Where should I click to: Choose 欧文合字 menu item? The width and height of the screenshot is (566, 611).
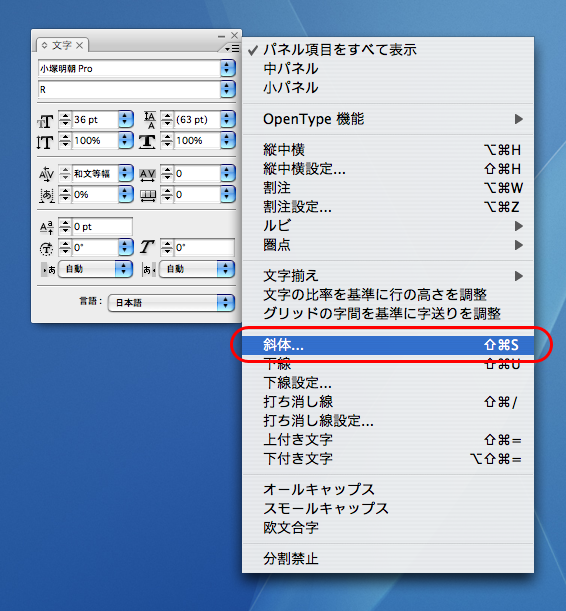click(x=388, y=528)
